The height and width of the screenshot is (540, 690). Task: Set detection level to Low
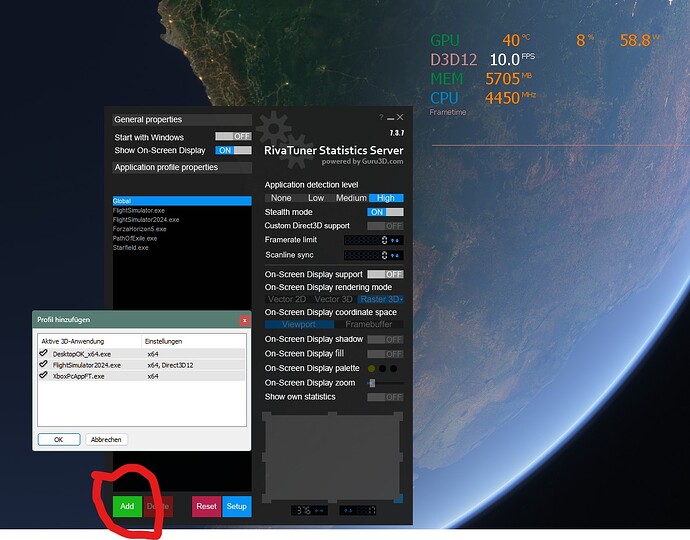(316, 198)
